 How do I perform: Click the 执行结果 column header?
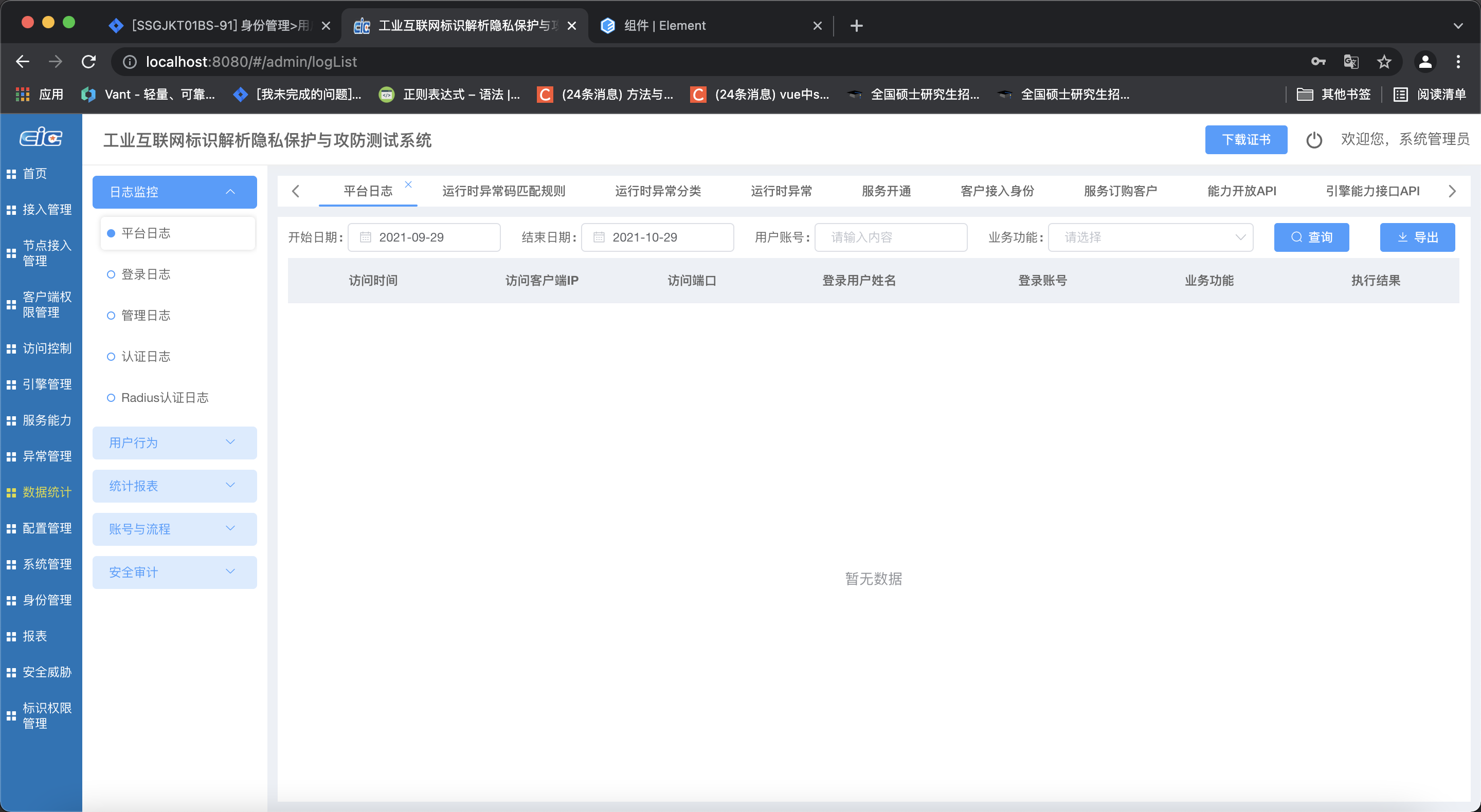pyautogui.click(x=1375, y=281)
